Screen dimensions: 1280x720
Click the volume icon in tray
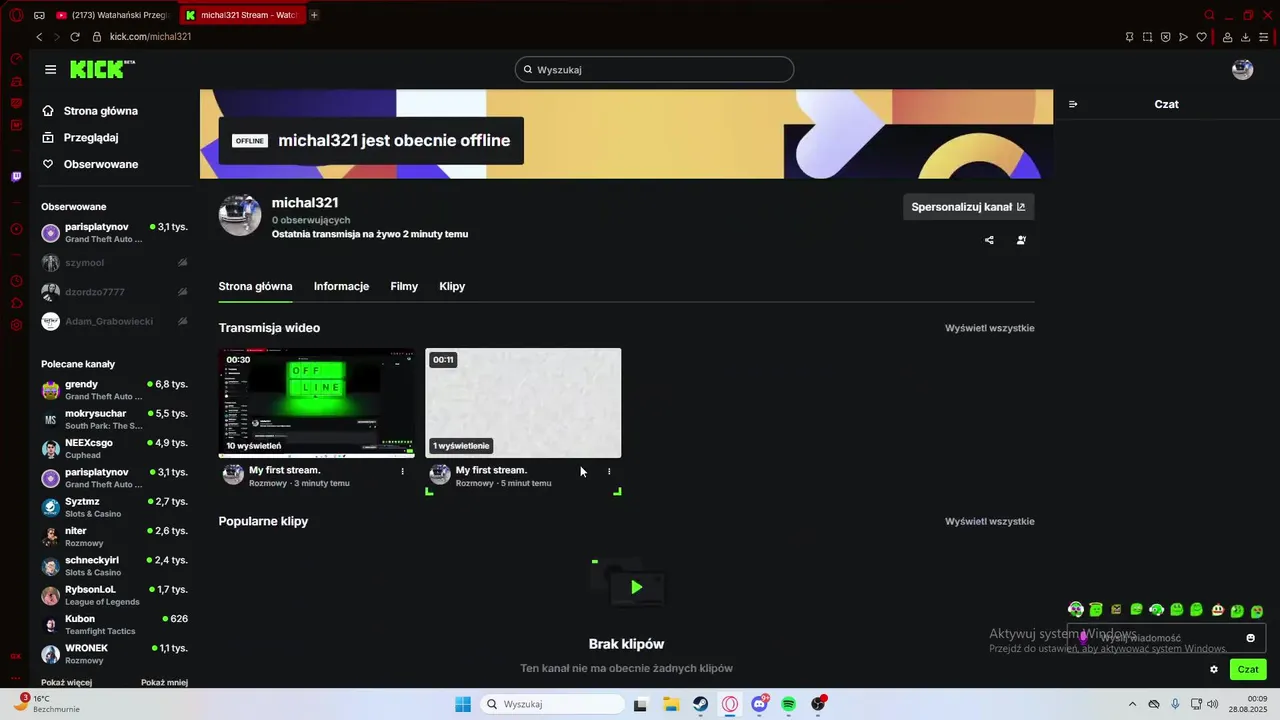click(1213, 704)
